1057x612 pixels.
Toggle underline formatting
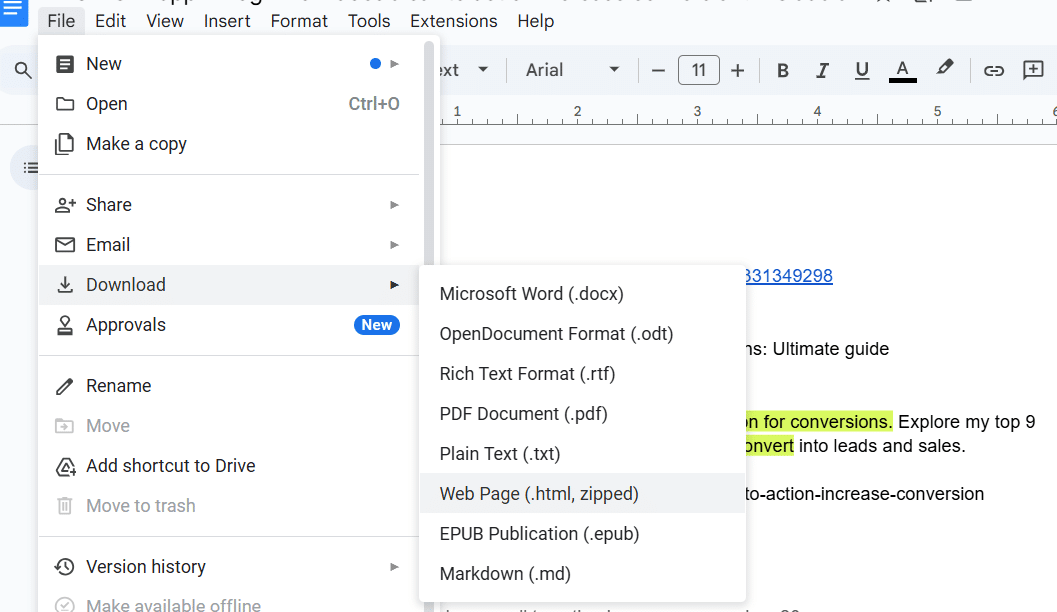tap(862, 70)
